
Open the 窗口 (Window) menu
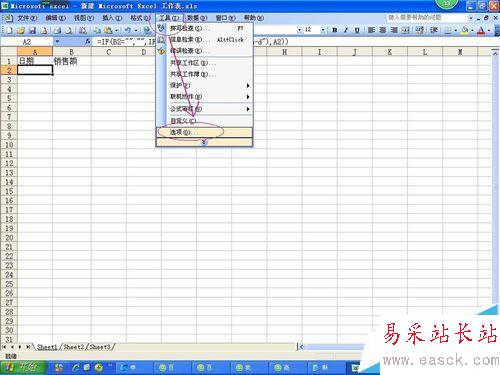click(225, 18)
